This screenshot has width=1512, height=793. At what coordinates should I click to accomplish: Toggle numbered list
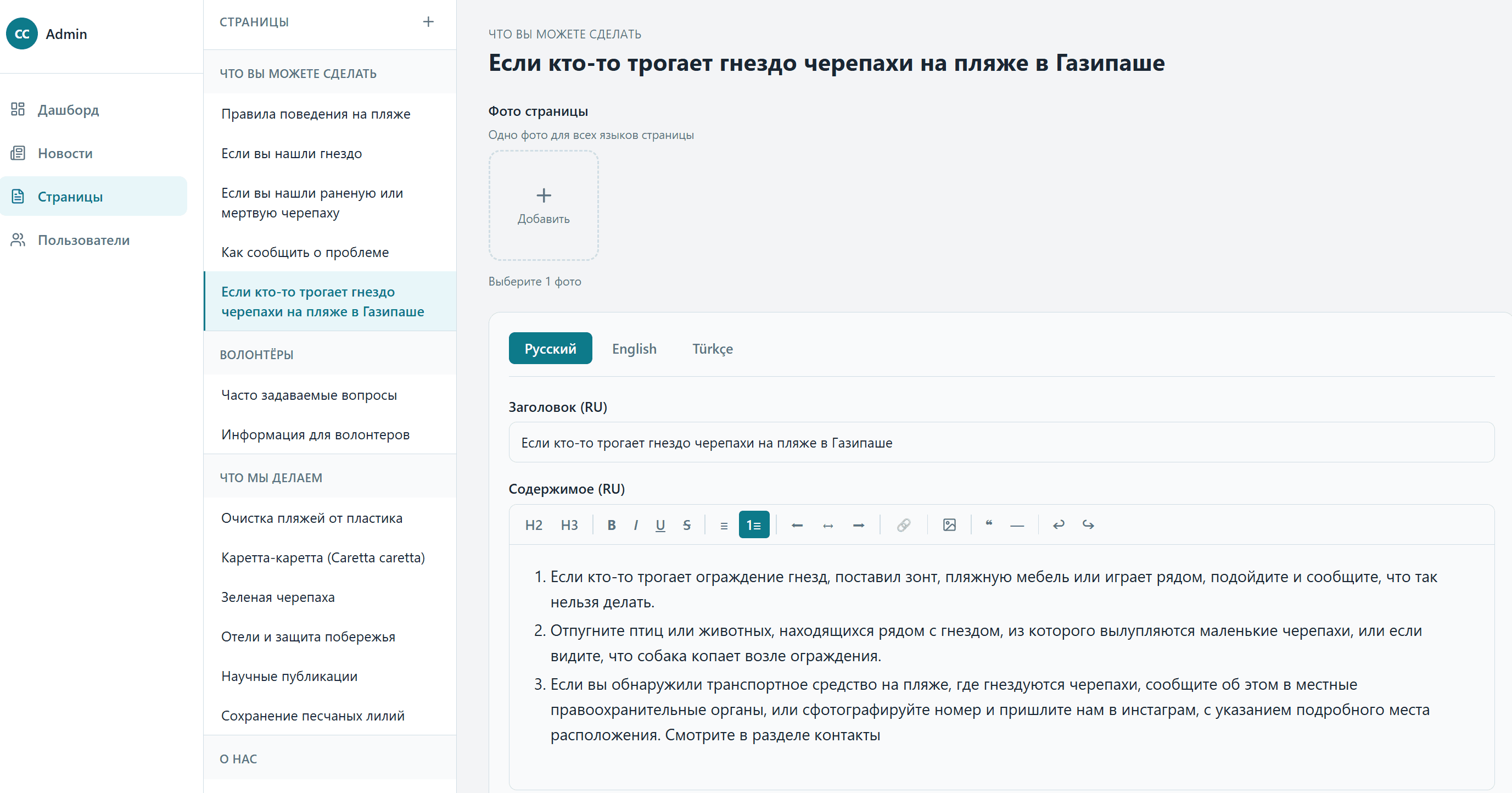(x=754, y=525)
